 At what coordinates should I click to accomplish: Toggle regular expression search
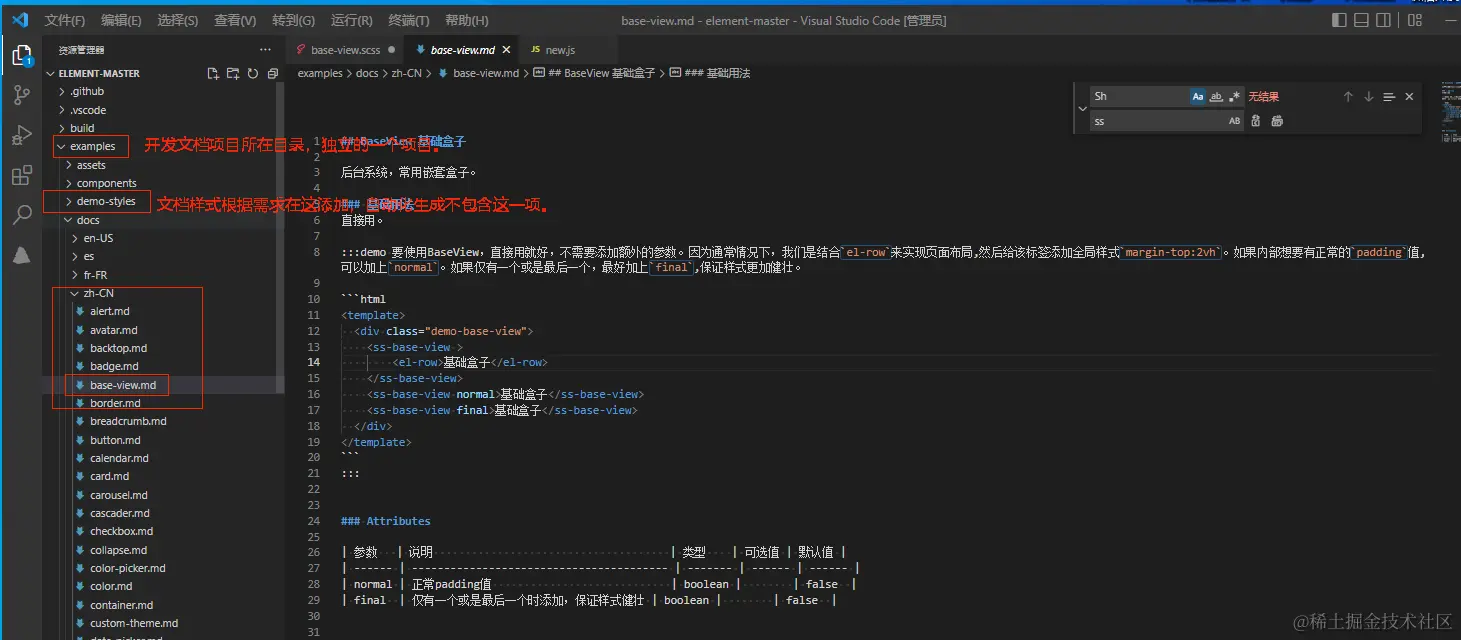[1234, 97]
